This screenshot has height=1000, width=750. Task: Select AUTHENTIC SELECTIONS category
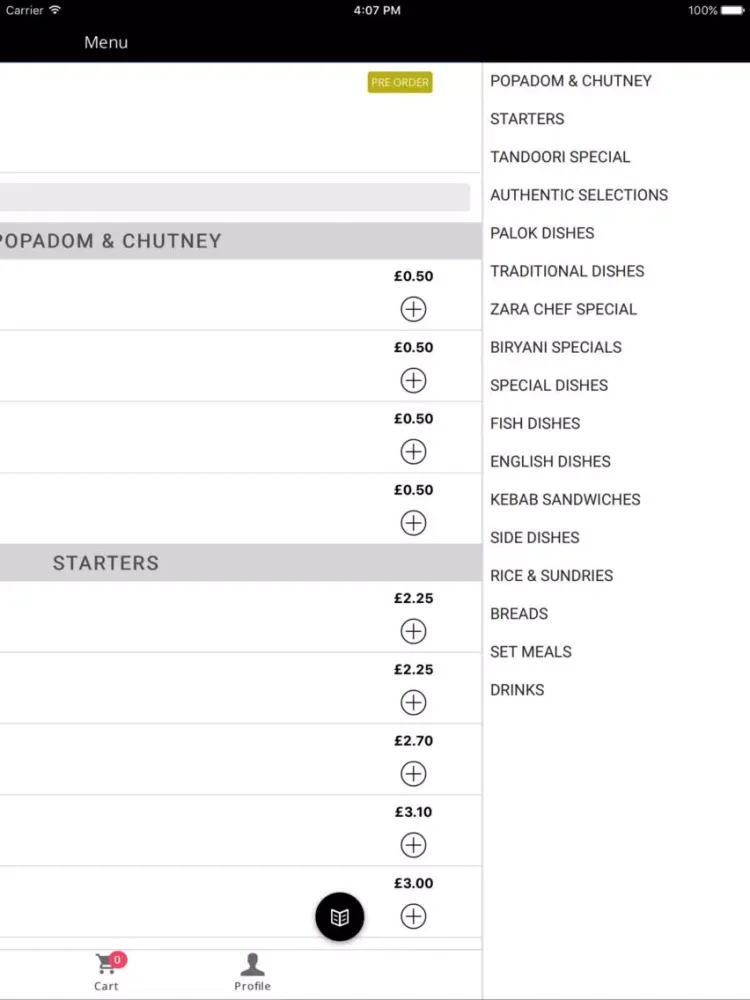click(x=579, y=195)
